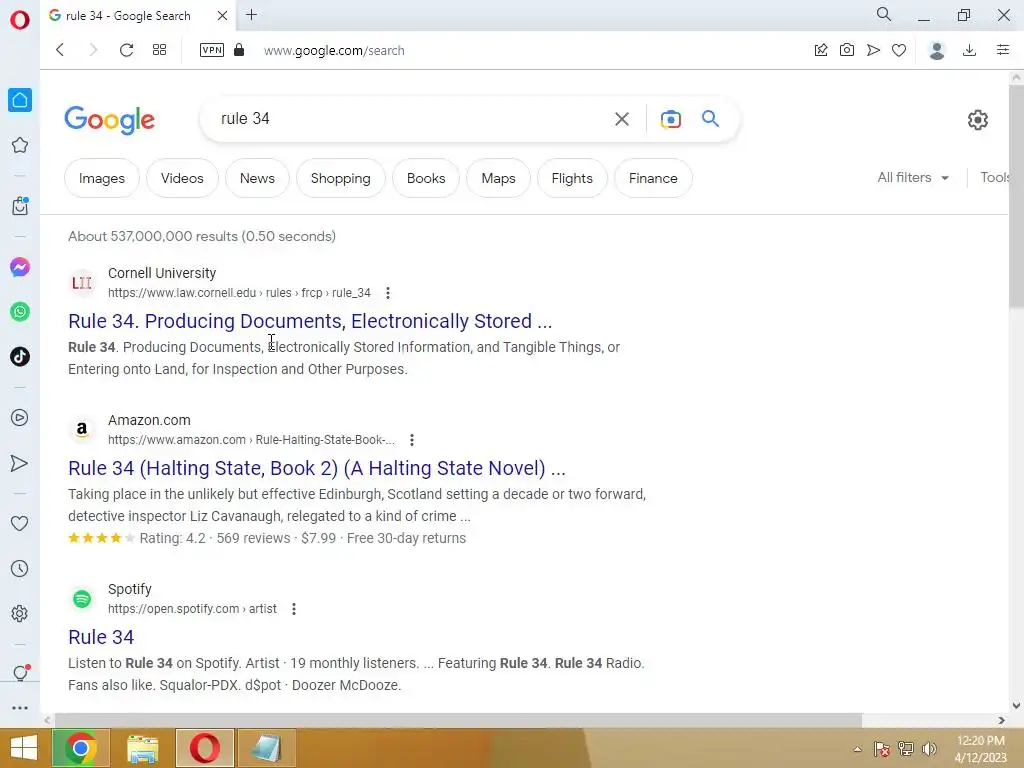Open TikTok in the sidebar

20,357
